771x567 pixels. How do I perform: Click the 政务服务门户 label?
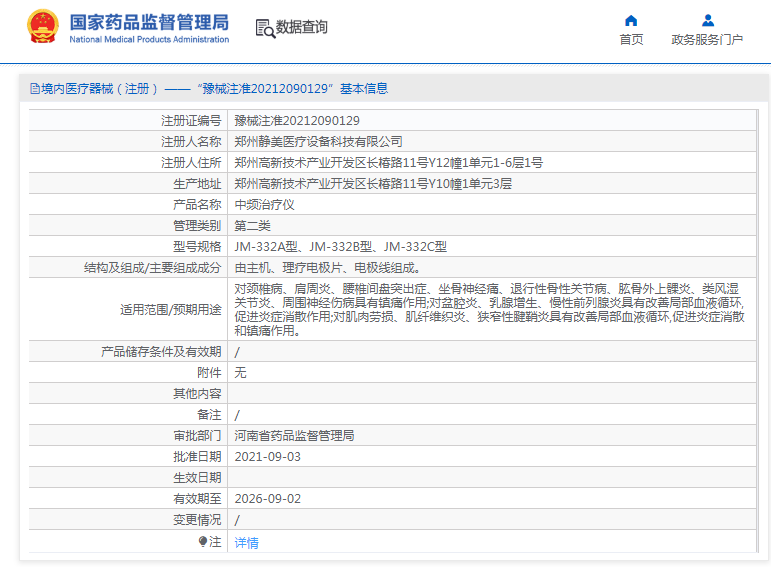tap(707, 39)
